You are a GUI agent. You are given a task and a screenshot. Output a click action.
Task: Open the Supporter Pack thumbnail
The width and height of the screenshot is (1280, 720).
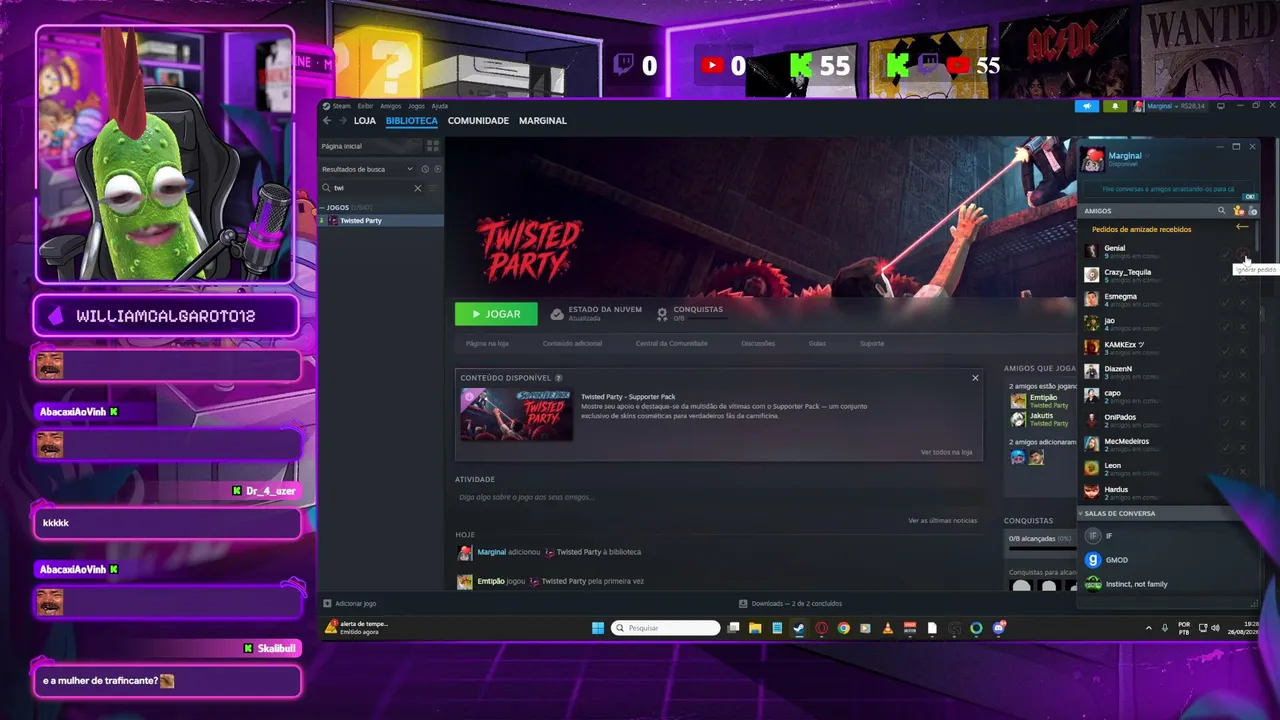[516, 414]
